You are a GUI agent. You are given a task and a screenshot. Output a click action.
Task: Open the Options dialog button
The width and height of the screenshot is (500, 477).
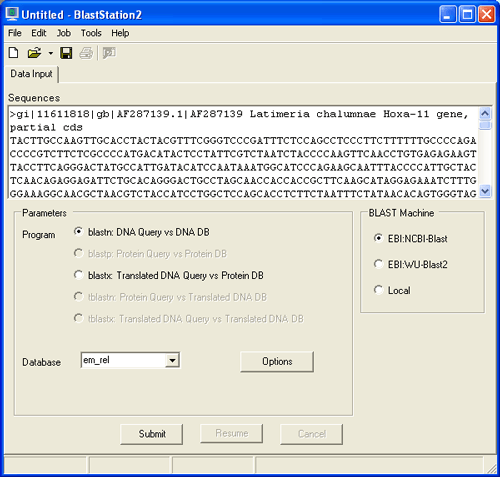point(277,361)
